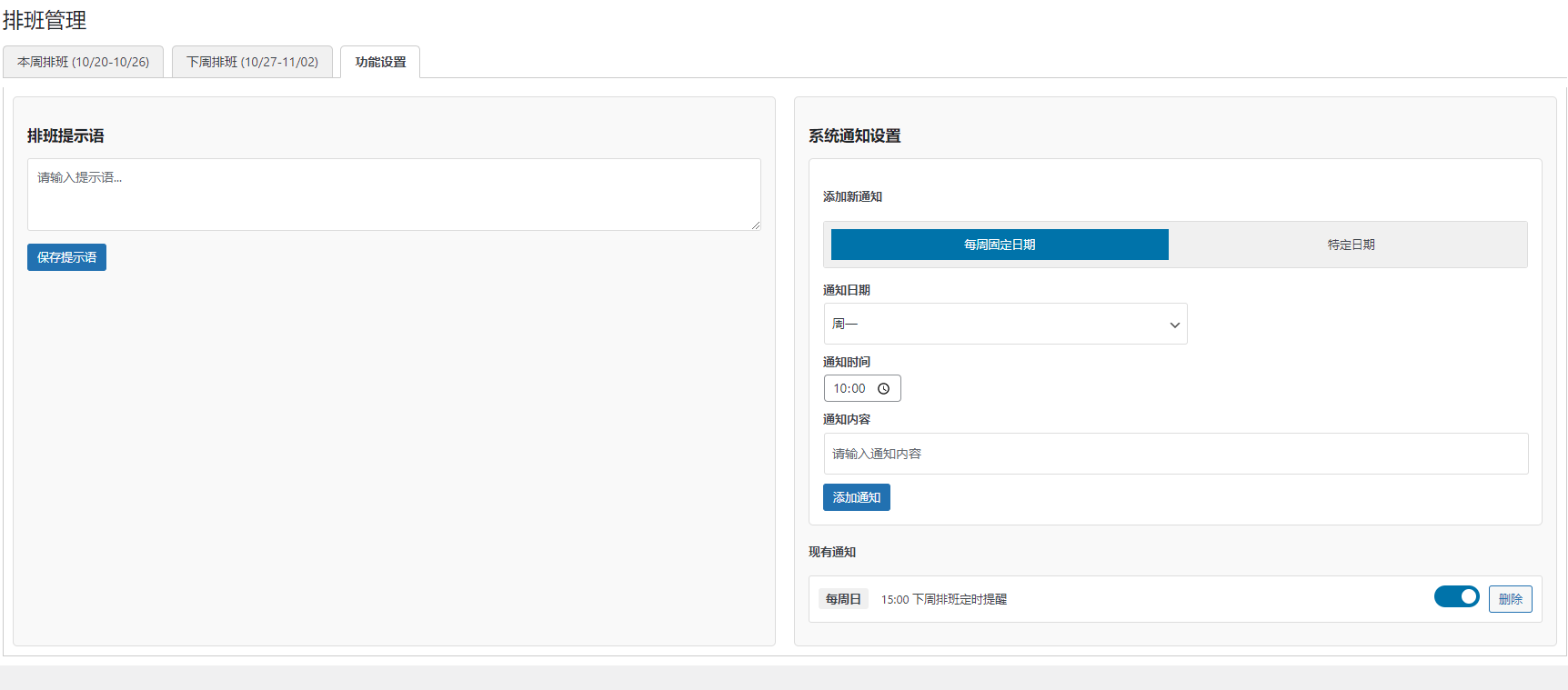Click the clock icon in time field
This screenshot has width=1568, height=690.
pyautogui.click(x=883, y=389)
